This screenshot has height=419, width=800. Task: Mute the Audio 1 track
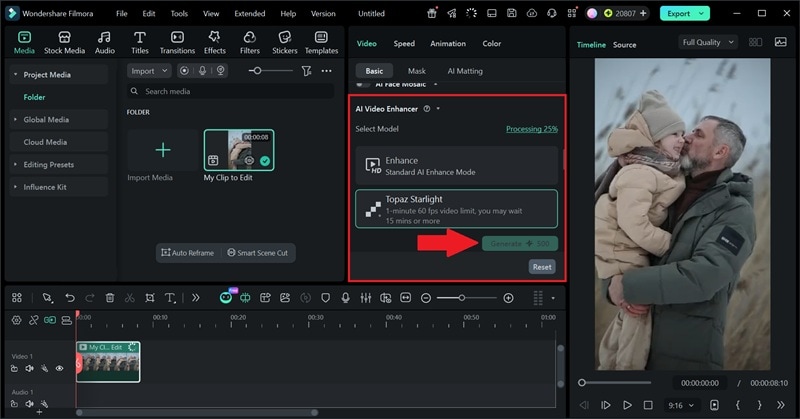pyautogui.click(x=30, y=404)
